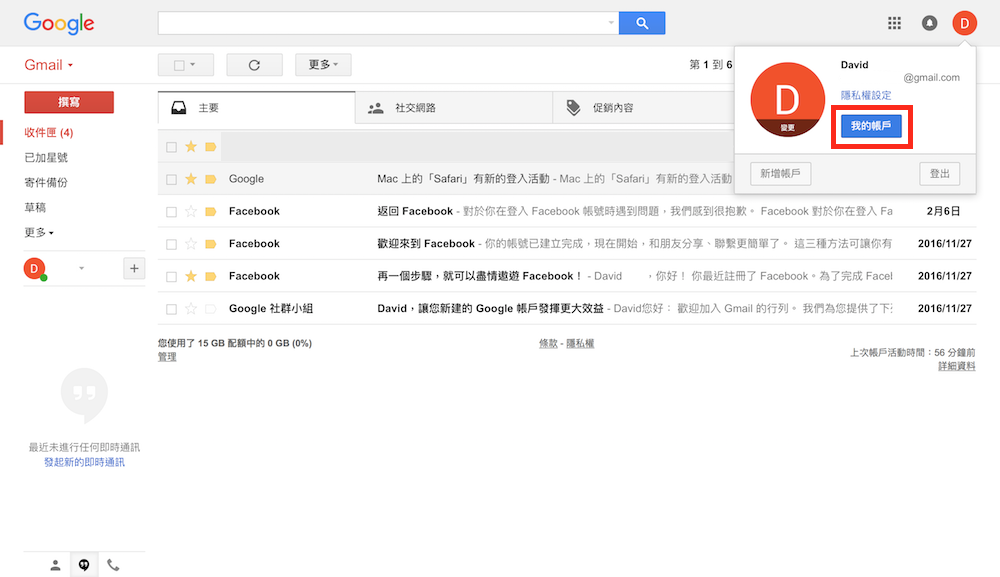Select checkbox of Facebook email dated 2月6日
Image resolution: width=1000 pixels, height=577 pixels.
pos(171,212)
